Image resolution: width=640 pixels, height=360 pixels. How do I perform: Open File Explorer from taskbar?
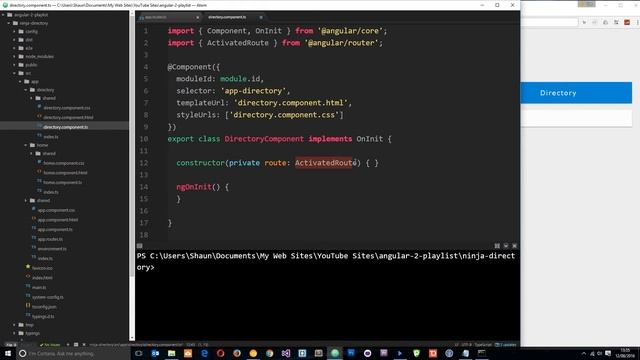click(x=171, y=353)
